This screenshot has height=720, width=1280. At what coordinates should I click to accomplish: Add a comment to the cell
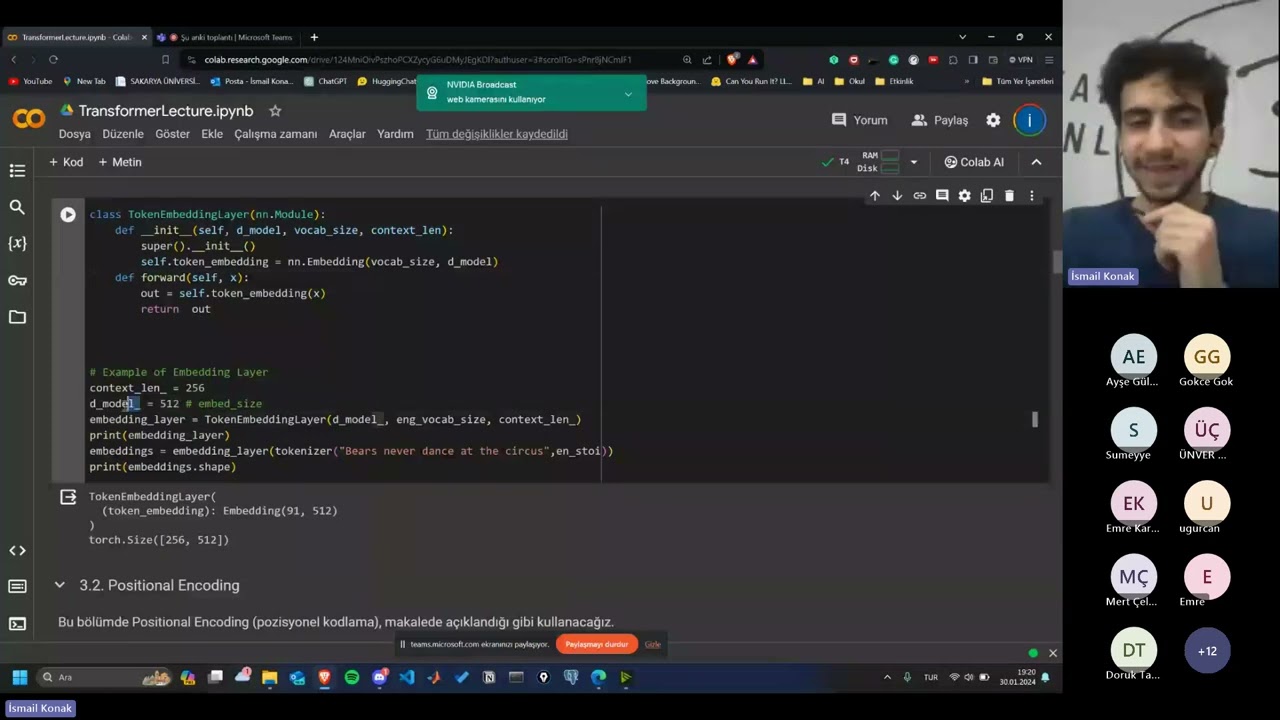(x=942, y=196)
